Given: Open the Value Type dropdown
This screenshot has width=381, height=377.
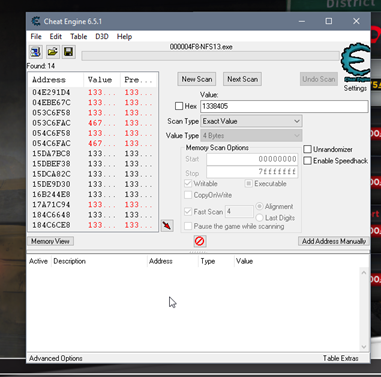Looking at the screenshot, I should 251,136.
